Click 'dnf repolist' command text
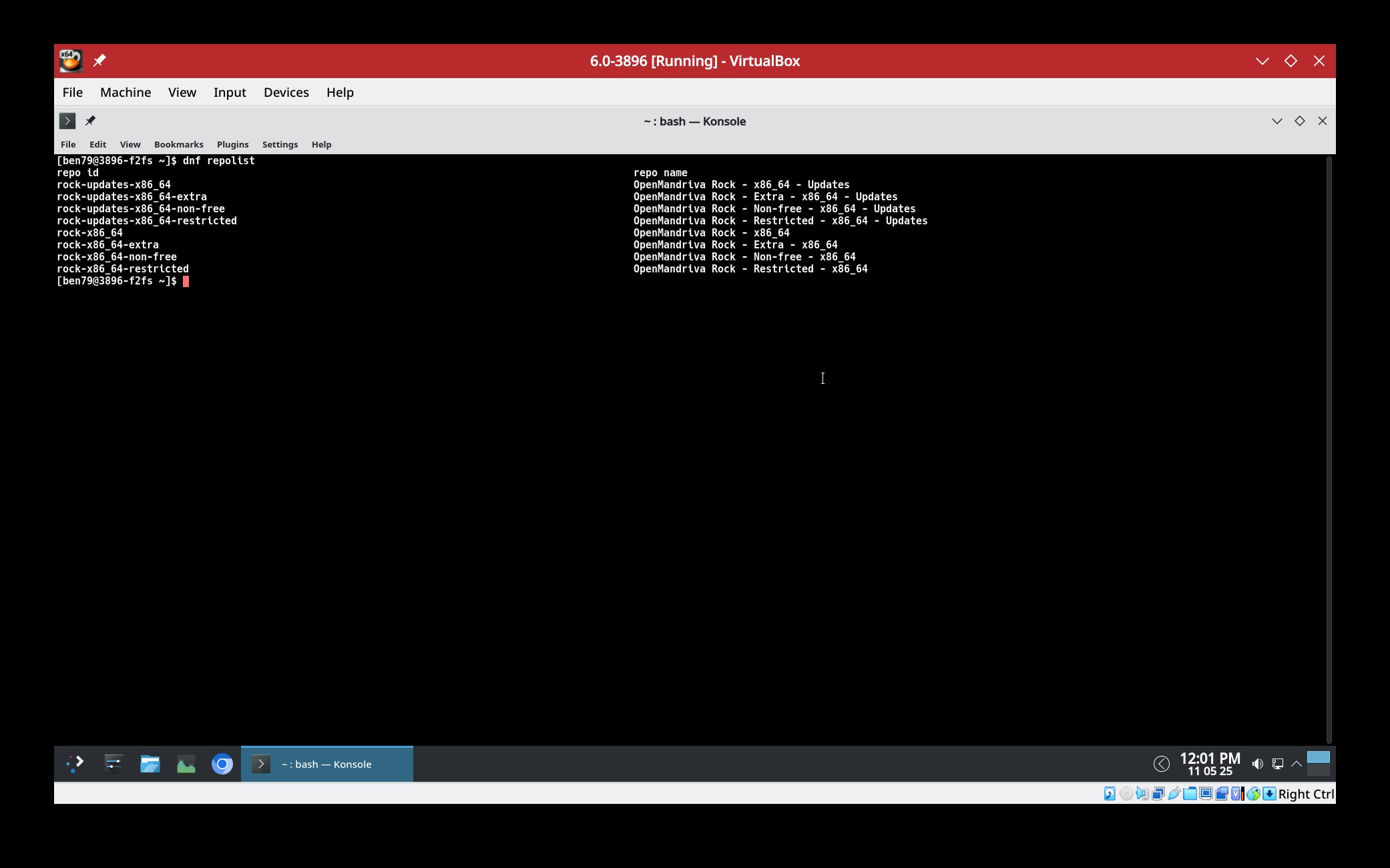This screenshot has width=1390, height=868. (219, 161)
